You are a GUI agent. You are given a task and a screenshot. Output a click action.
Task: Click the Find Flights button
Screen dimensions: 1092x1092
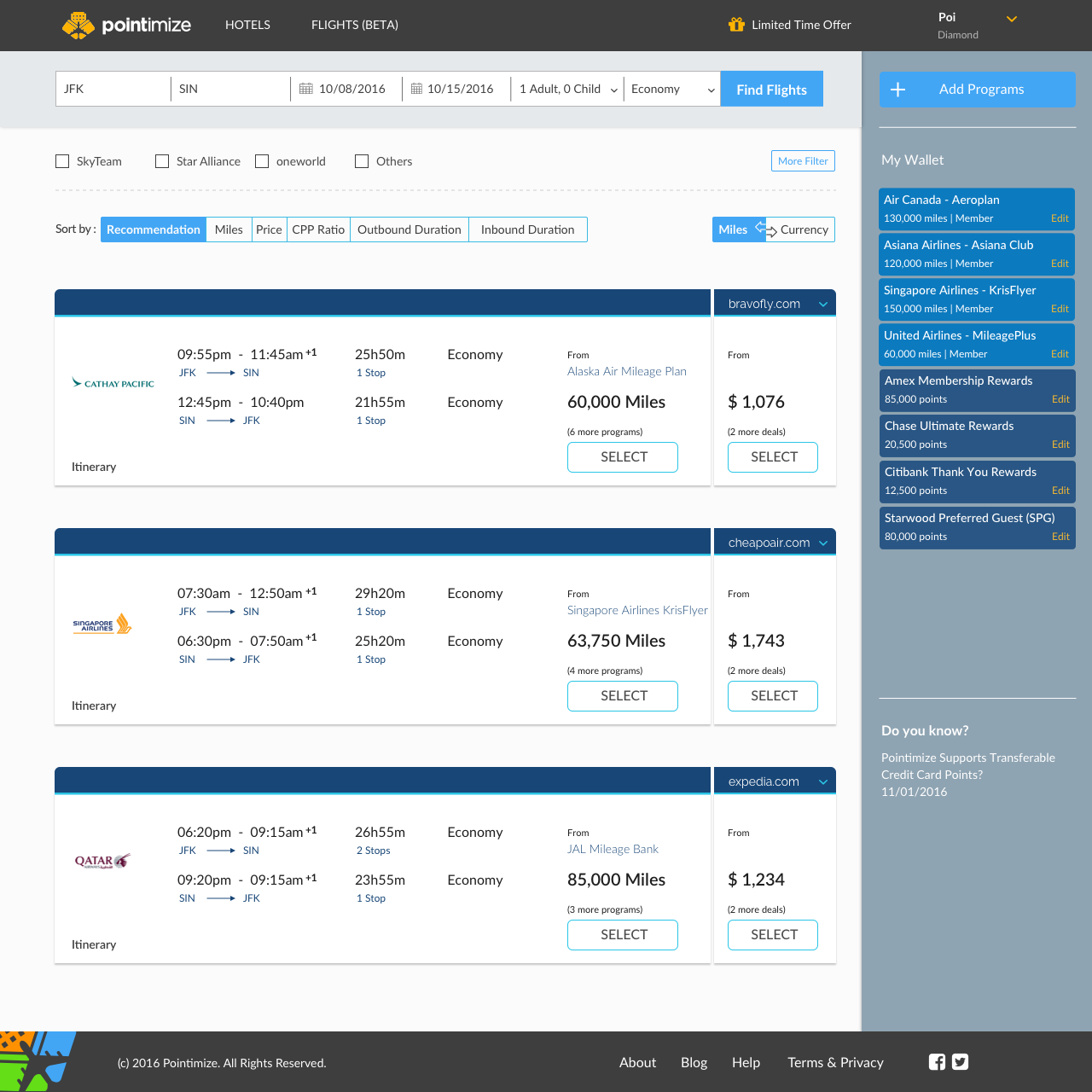click(x=772, y=89)
